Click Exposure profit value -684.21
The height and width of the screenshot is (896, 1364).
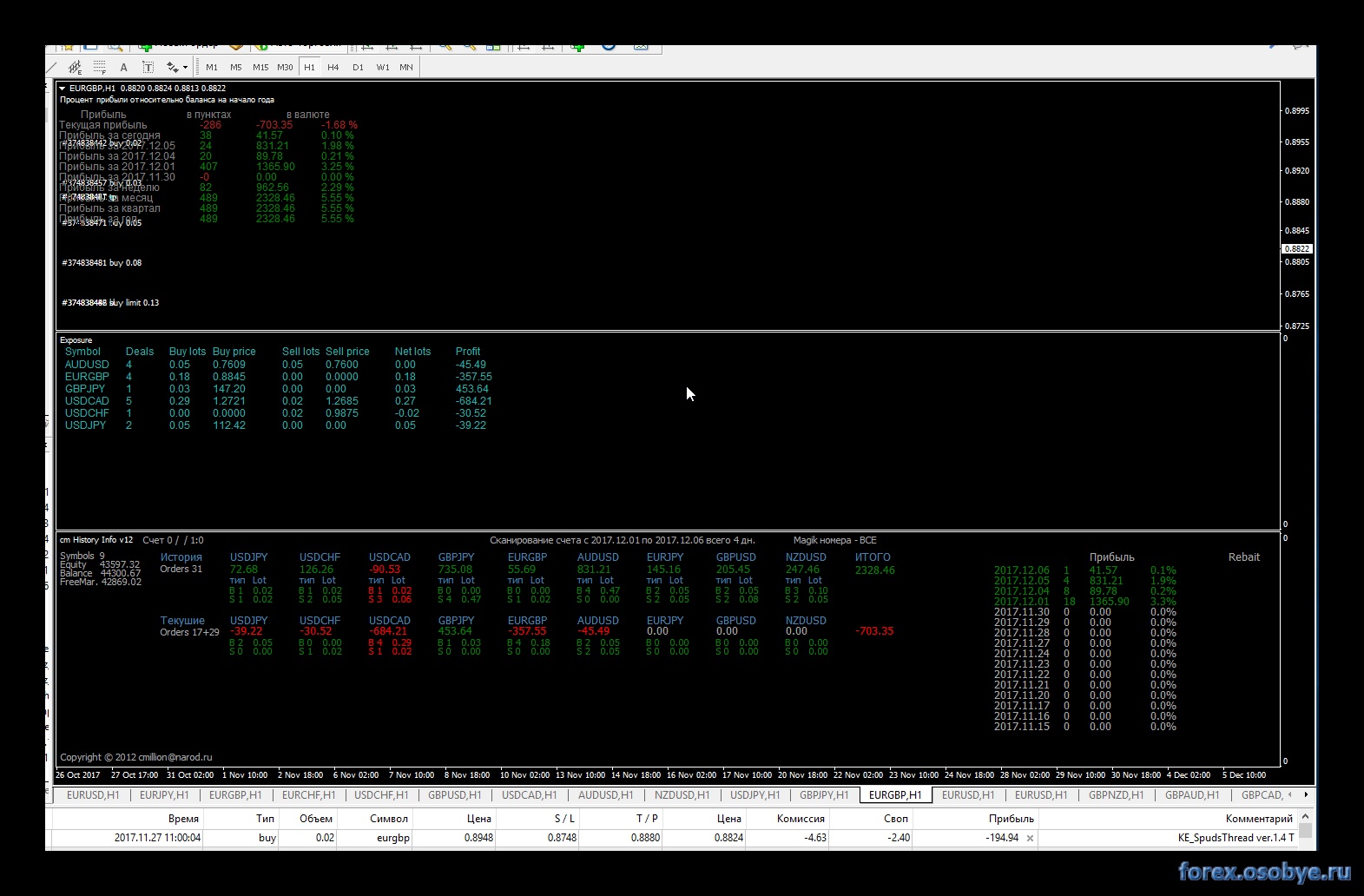(474, 401)
